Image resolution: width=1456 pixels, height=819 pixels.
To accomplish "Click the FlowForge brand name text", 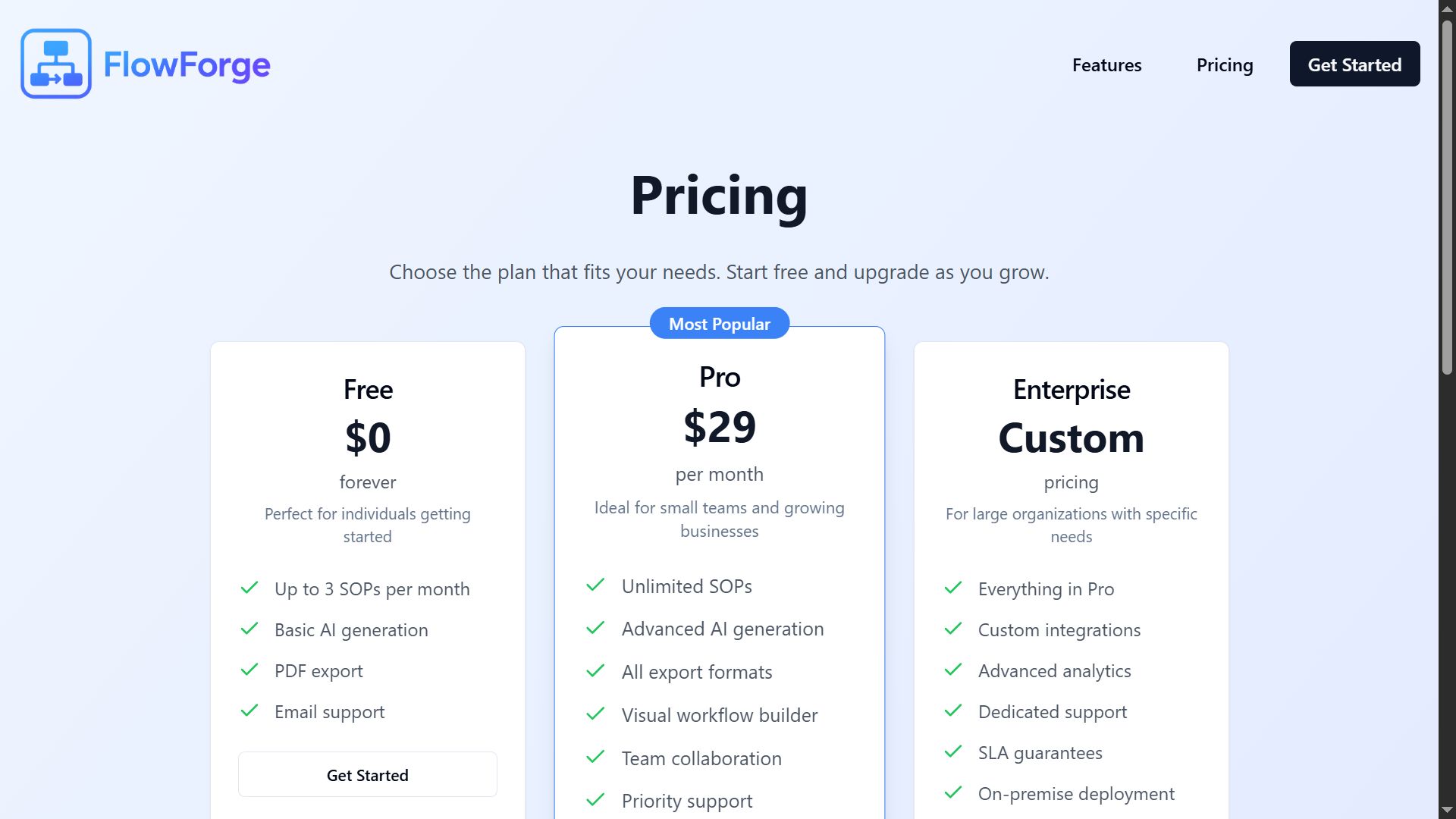I will [x=187, y=64].
